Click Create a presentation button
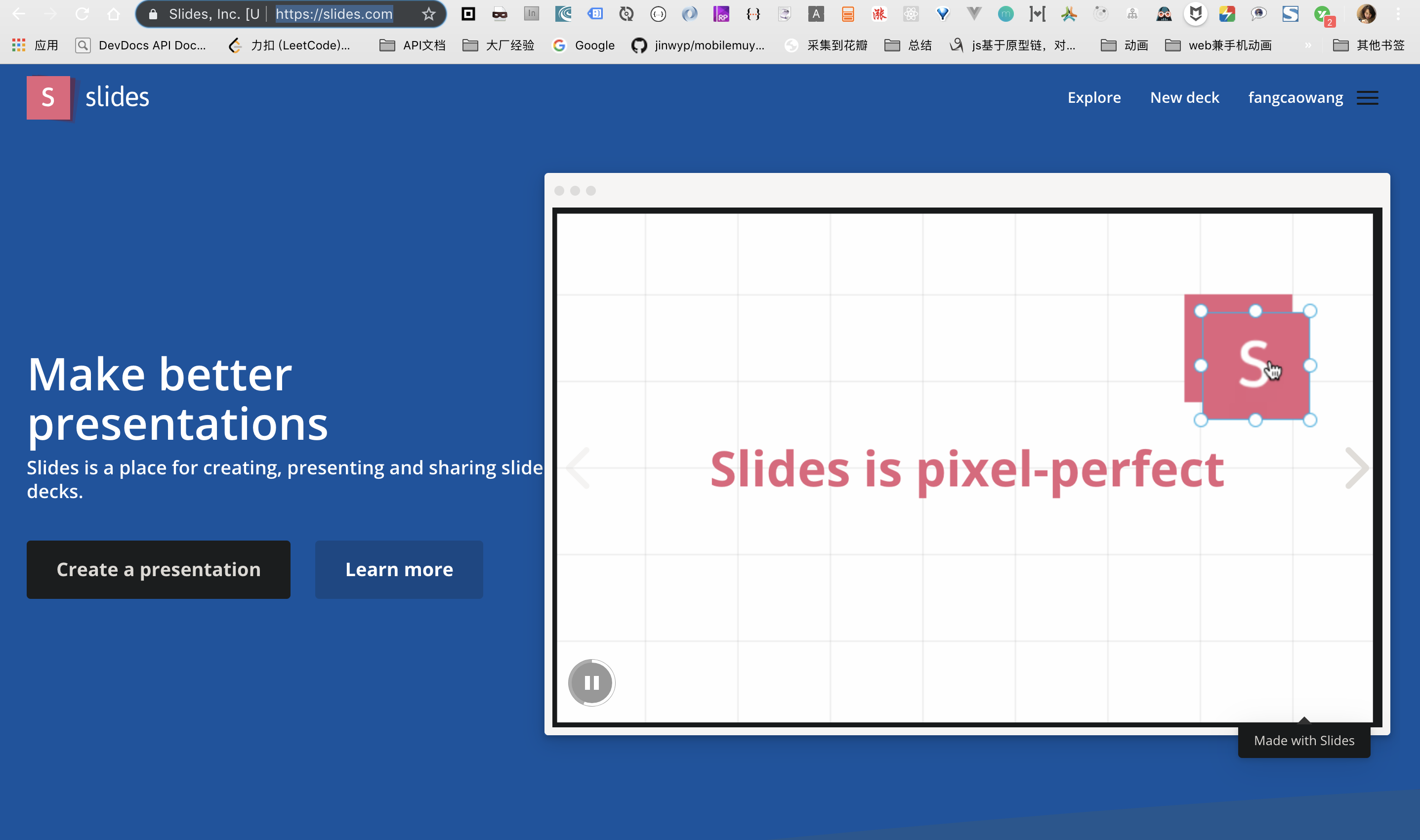The image size is (1420, 840). [159, 569]
